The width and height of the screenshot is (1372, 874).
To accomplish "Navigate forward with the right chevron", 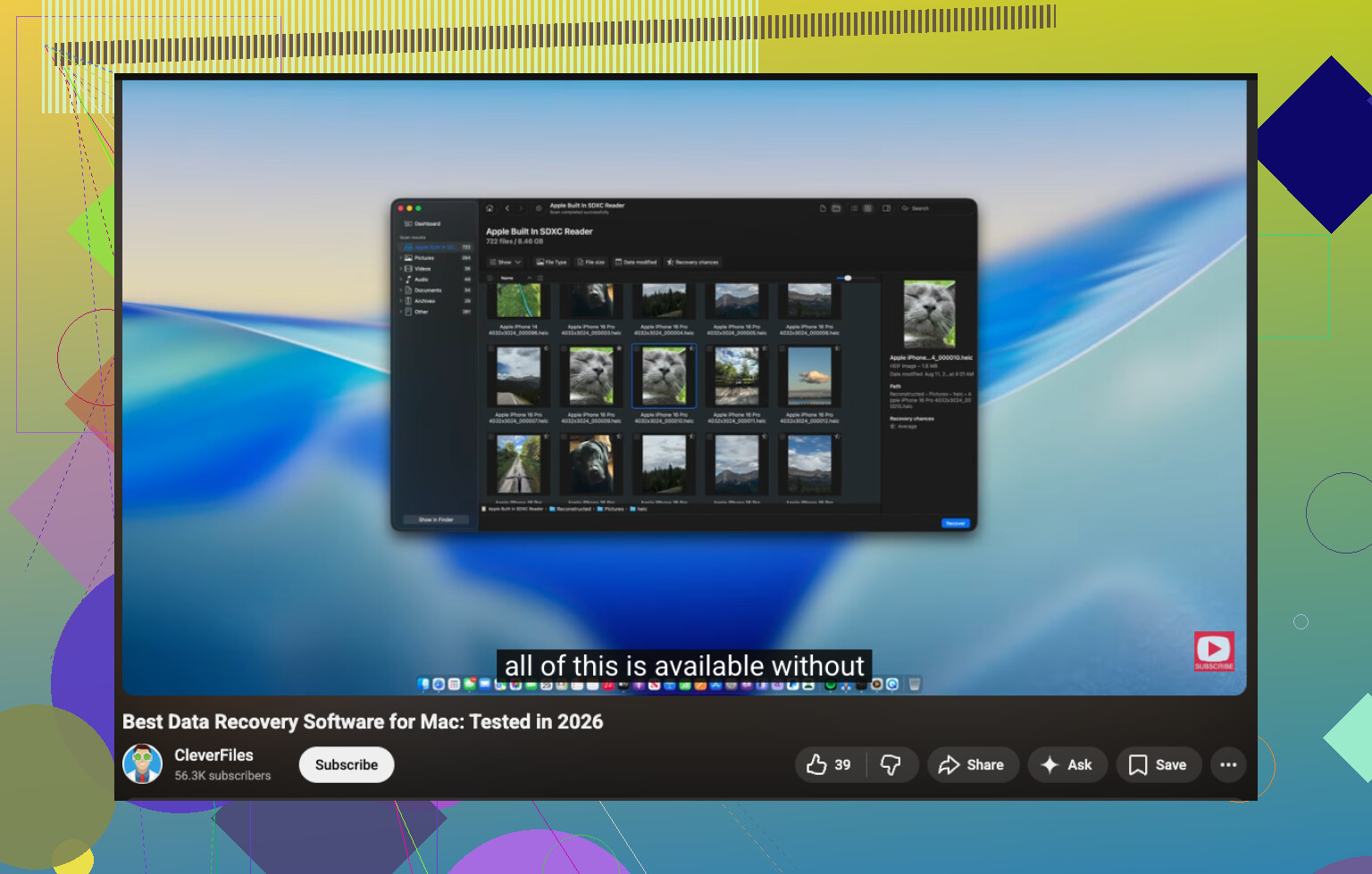I will coord(521,208).
